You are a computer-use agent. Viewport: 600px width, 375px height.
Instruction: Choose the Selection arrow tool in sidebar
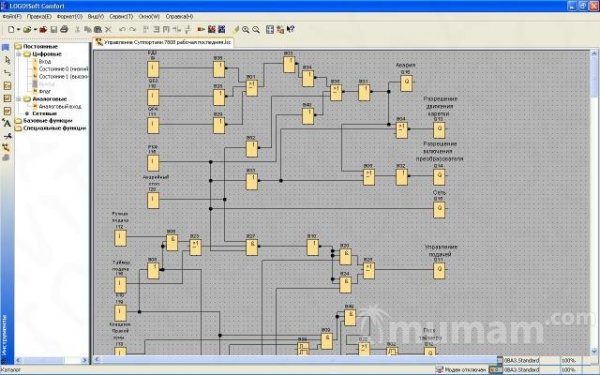pyautogui.click(x=7, y=60)
